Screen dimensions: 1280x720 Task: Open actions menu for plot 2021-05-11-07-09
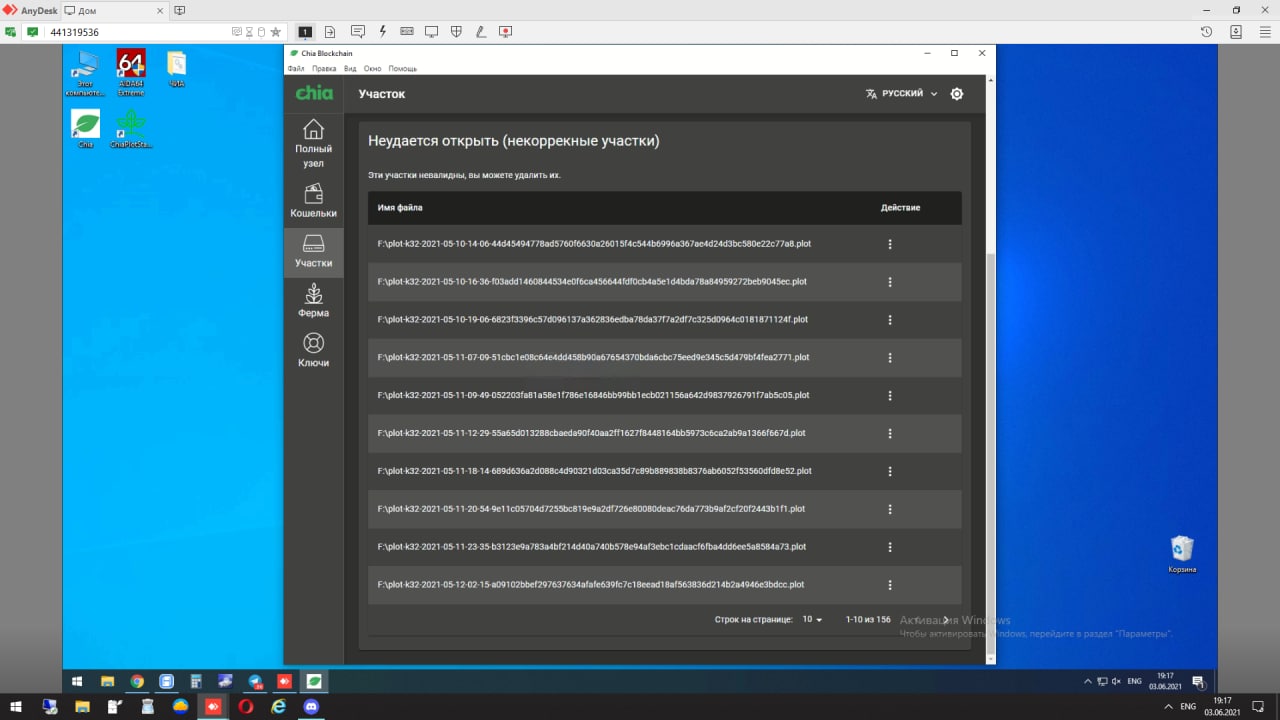tap(890, 358)
